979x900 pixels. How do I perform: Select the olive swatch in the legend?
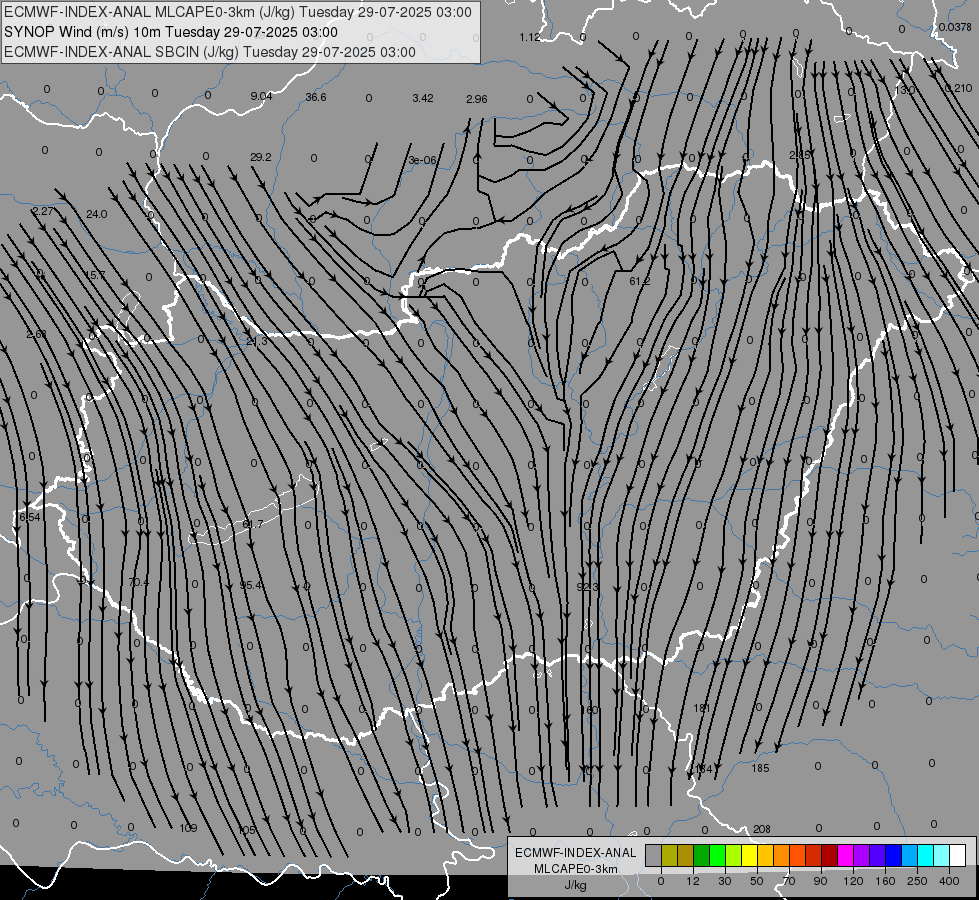pyautogui.click(x=669, y=855)
